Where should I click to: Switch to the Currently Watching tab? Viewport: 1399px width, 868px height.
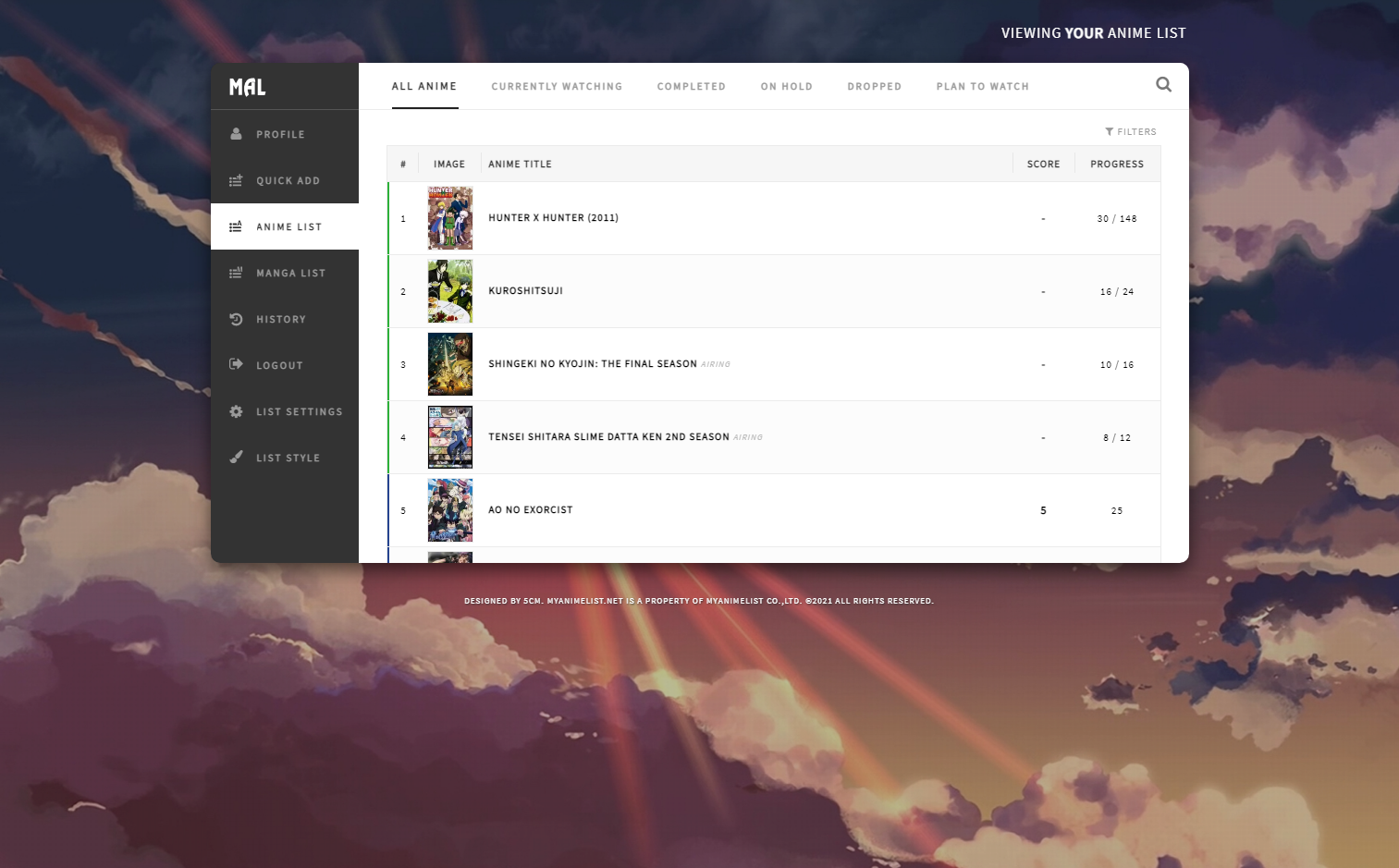(x=557, y=86)
